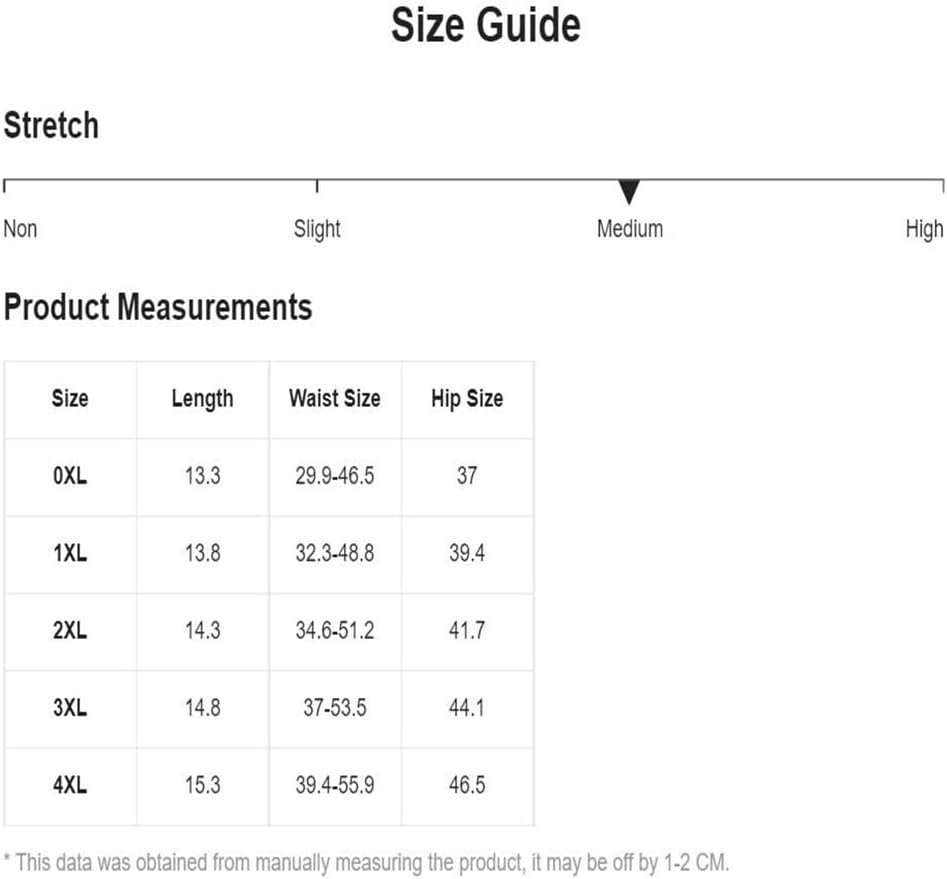Click the Medium stretch marker triangle
947x879 pixels.
click(x=629, y=192)
